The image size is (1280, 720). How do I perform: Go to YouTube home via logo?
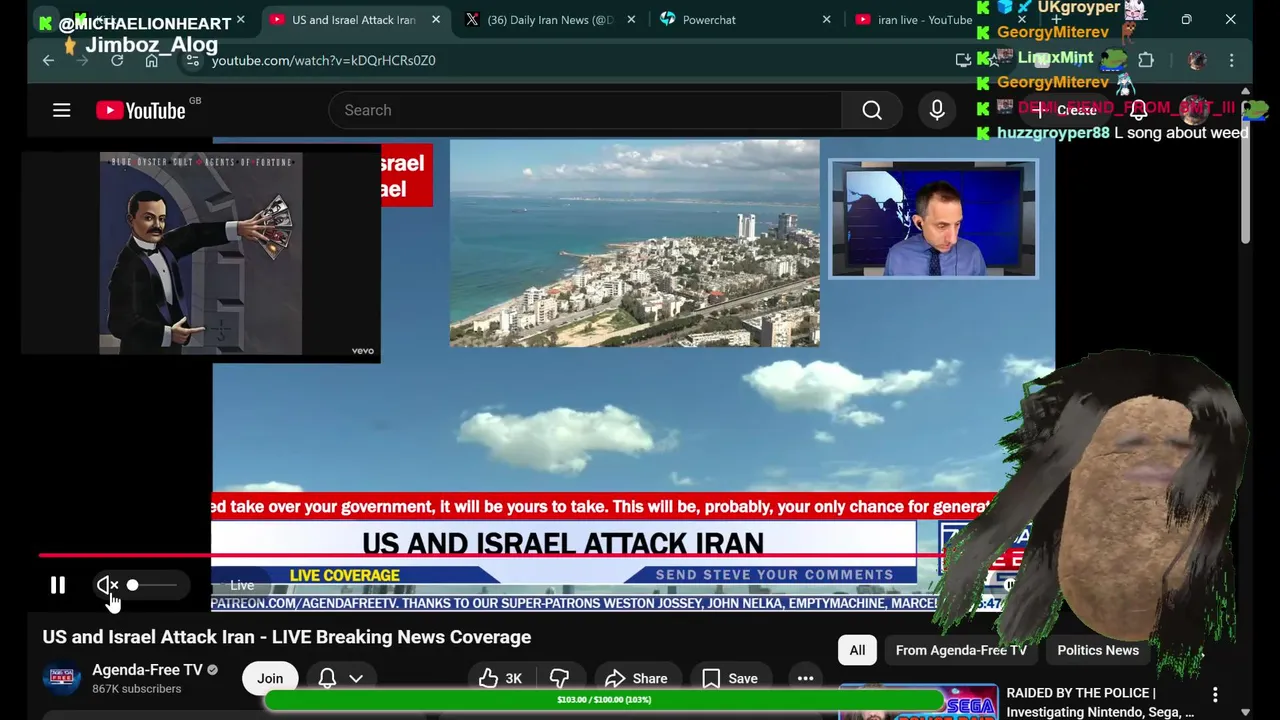coord(141,111)
